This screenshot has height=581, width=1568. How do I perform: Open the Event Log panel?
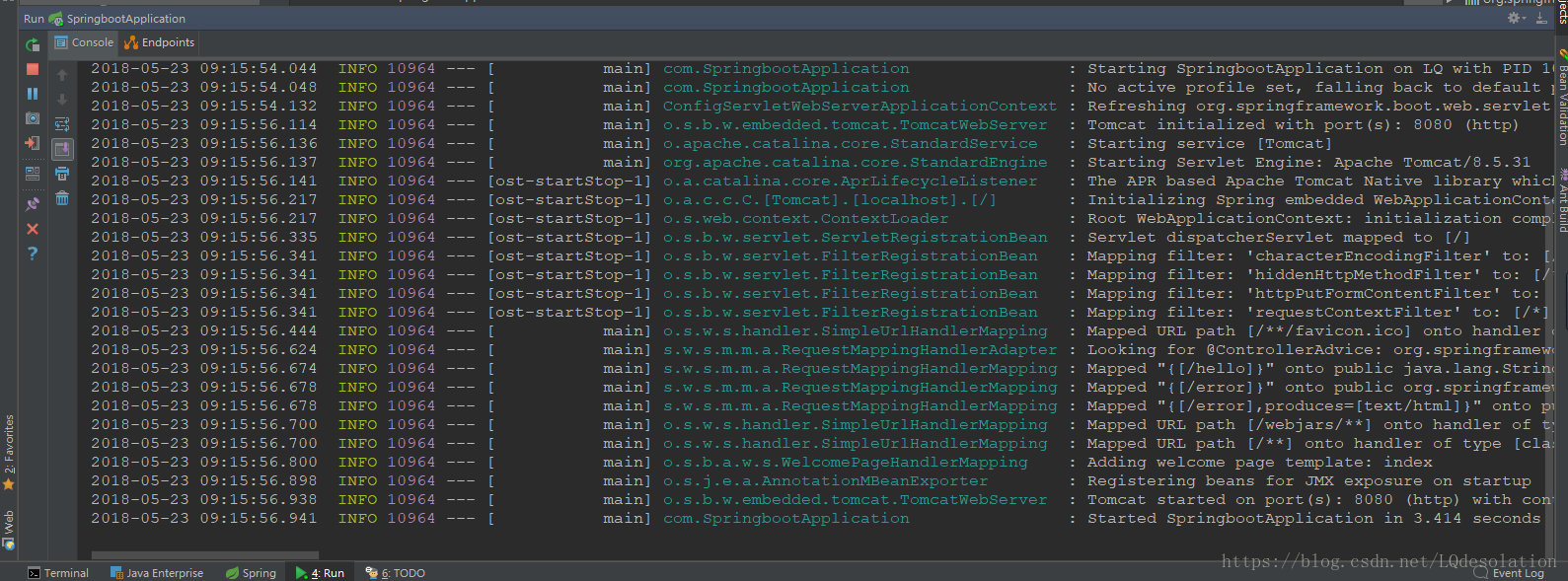tap(1509, 573)
